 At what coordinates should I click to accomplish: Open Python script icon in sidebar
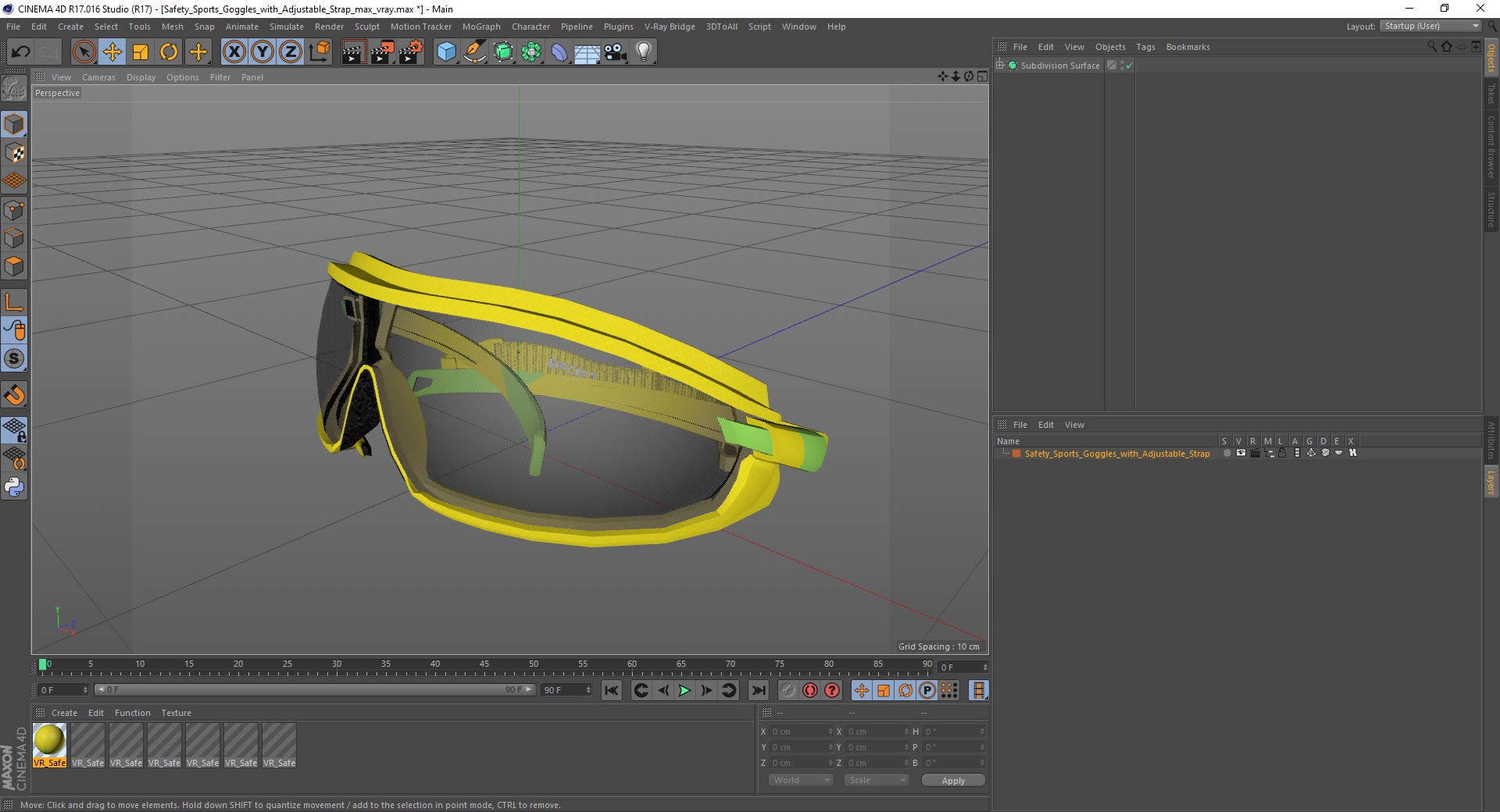(14, 487)
